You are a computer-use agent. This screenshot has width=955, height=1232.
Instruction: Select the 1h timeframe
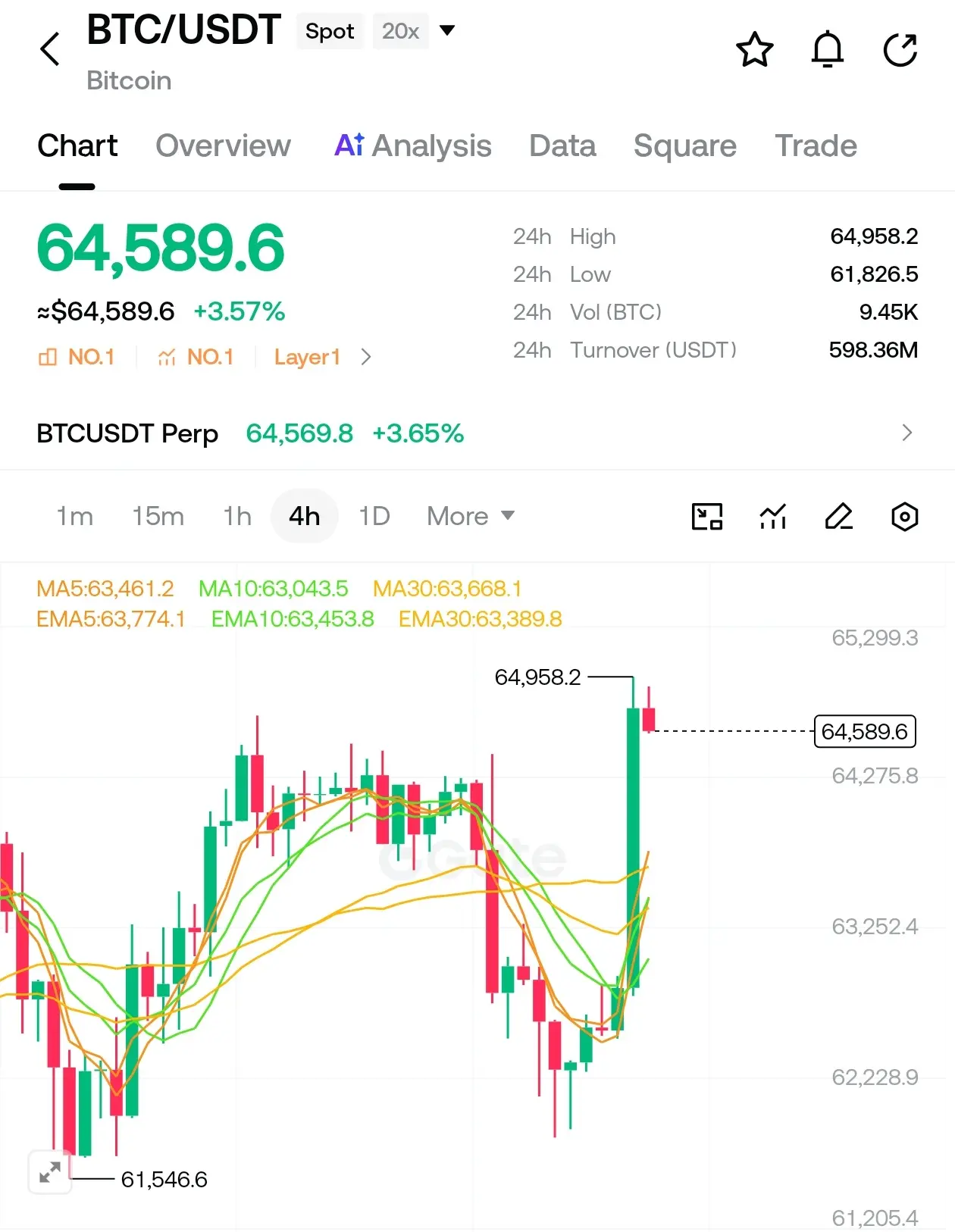point(237,516)
